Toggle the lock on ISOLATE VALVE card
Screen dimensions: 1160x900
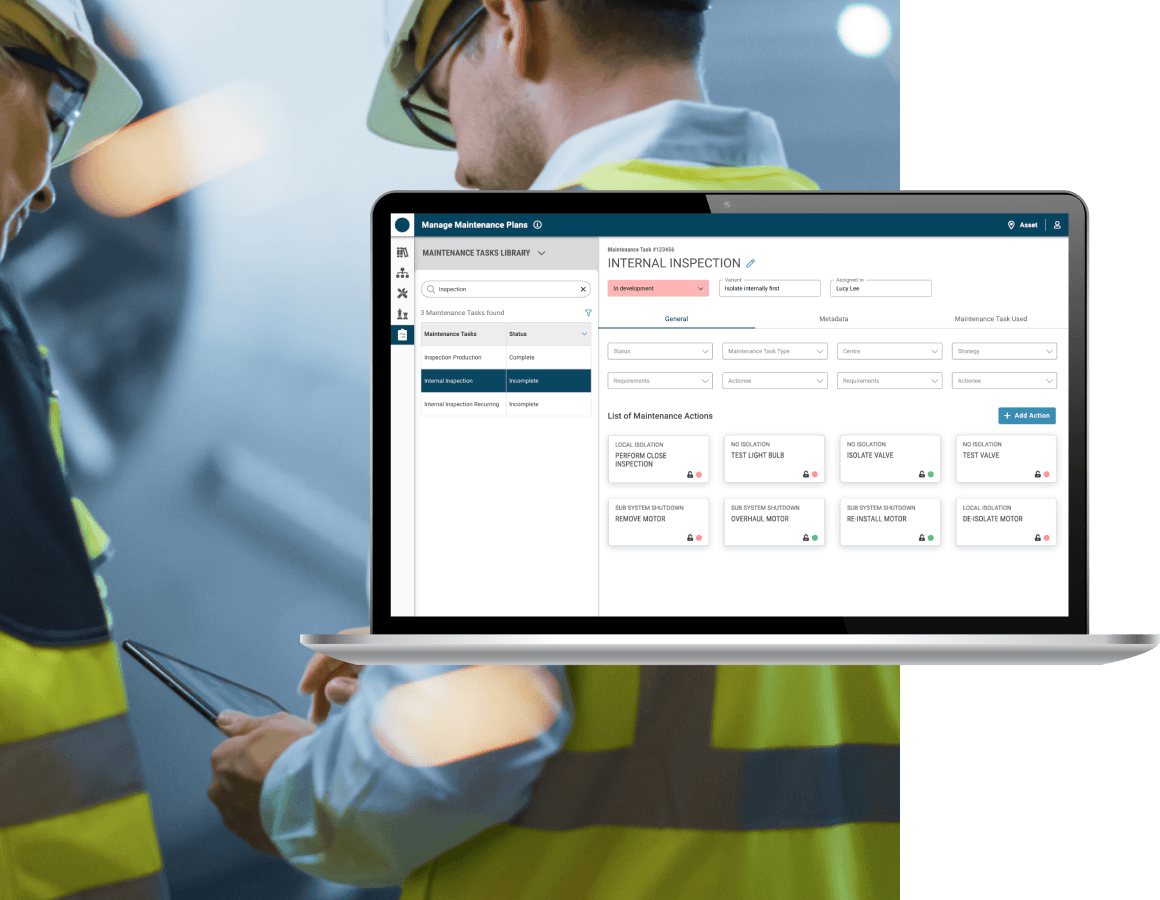922,474
